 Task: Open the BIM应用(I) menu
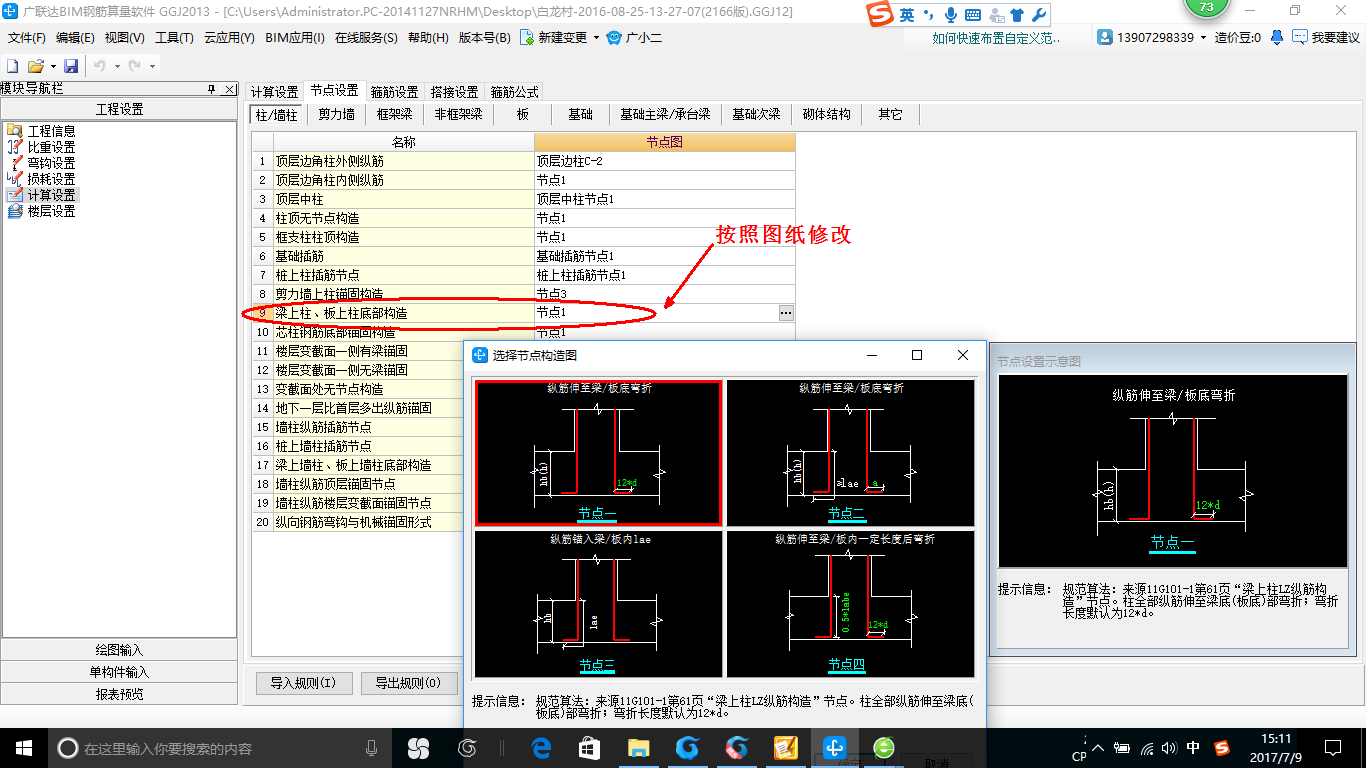(x=295, y=38)
